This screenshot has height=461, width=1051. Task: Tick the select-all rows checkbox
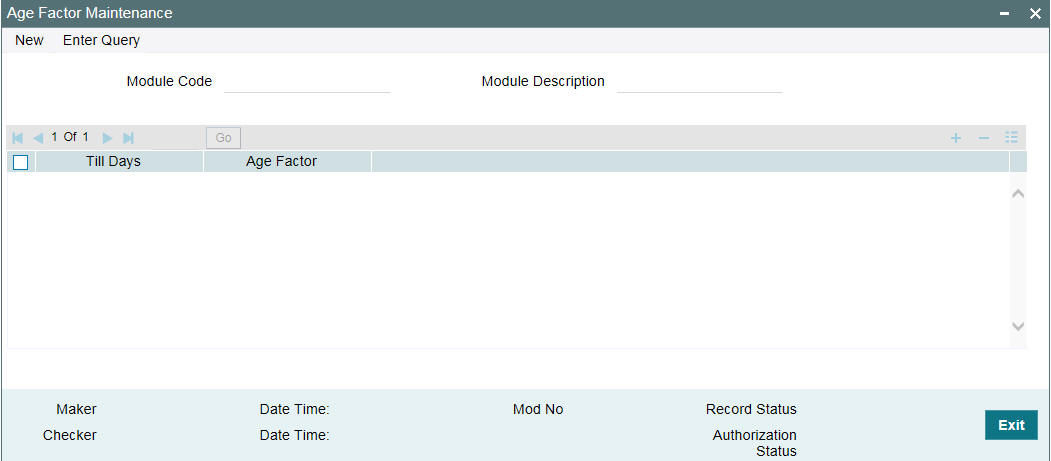point(21,161)
